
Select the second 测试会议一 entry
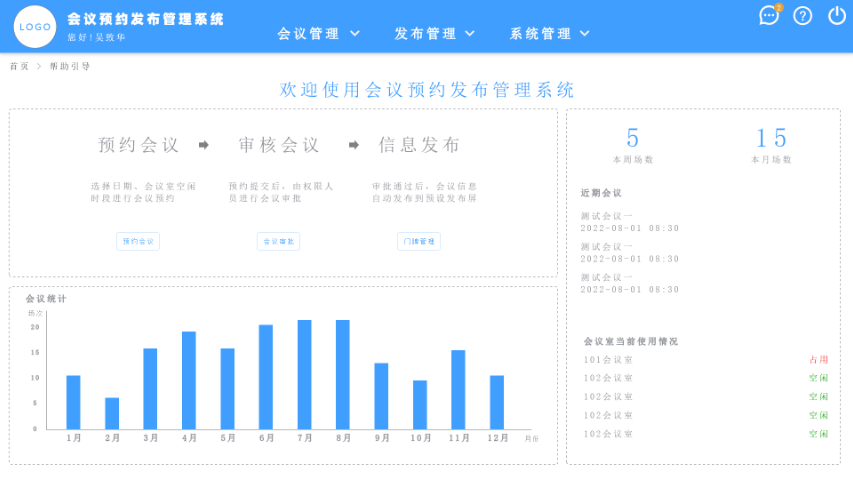pyautogui.click(x=630, y=253)
